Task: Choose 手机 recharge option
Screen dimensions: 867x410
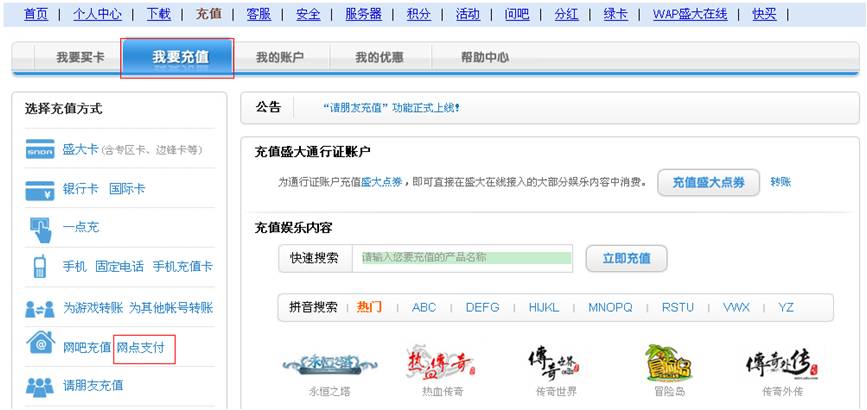Action: click(x=75, y=267)
